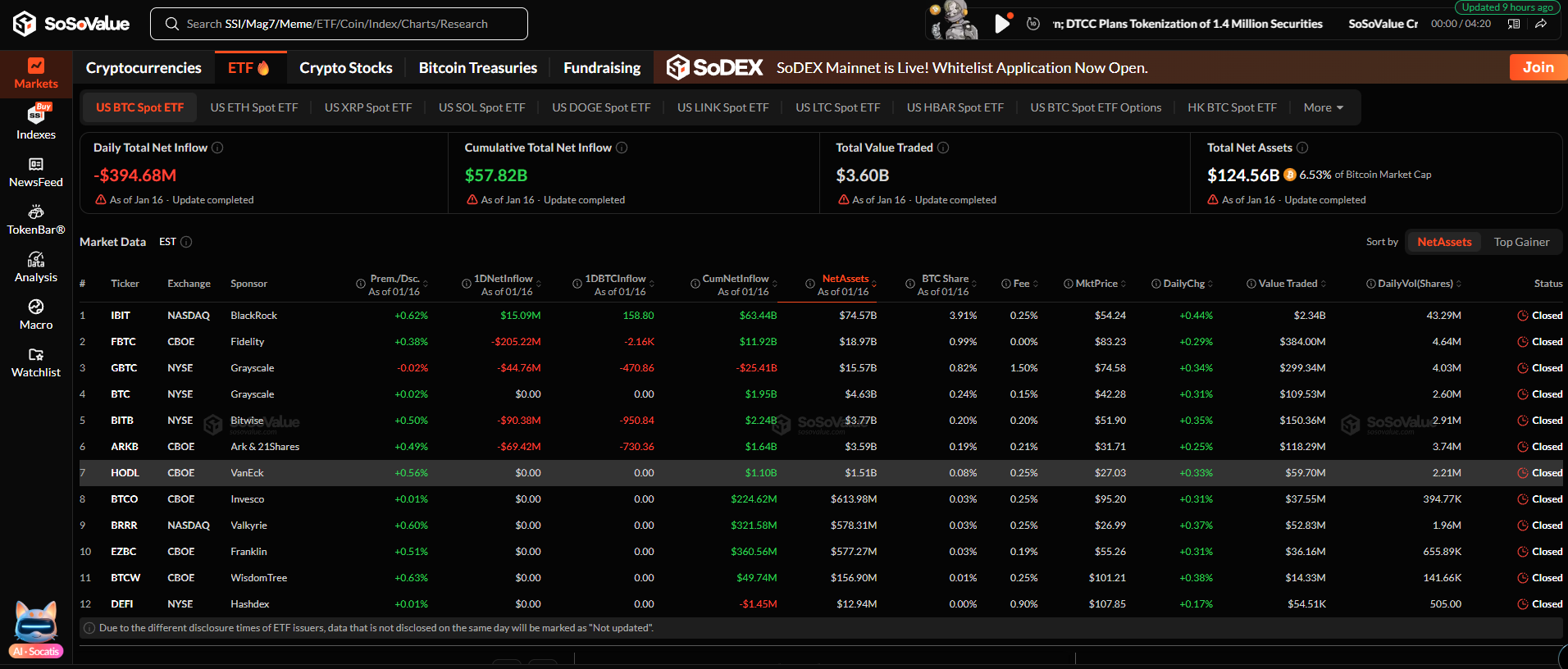The image size is (1568, 669).
Task: Click the orange Join button
Action: click(x=1538, y=67)
